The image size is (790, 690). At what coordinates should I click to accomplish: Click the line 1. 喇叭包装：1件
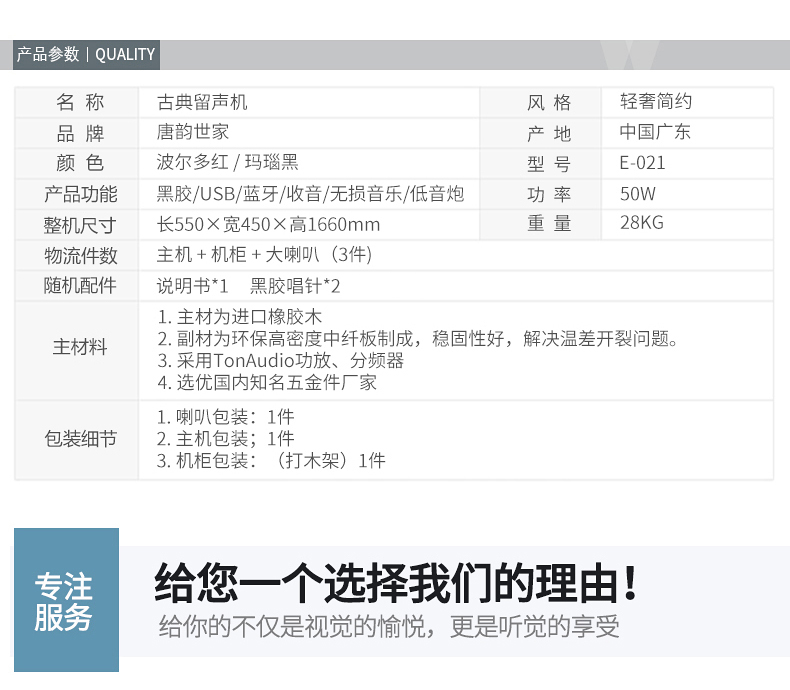pos(225,417)
